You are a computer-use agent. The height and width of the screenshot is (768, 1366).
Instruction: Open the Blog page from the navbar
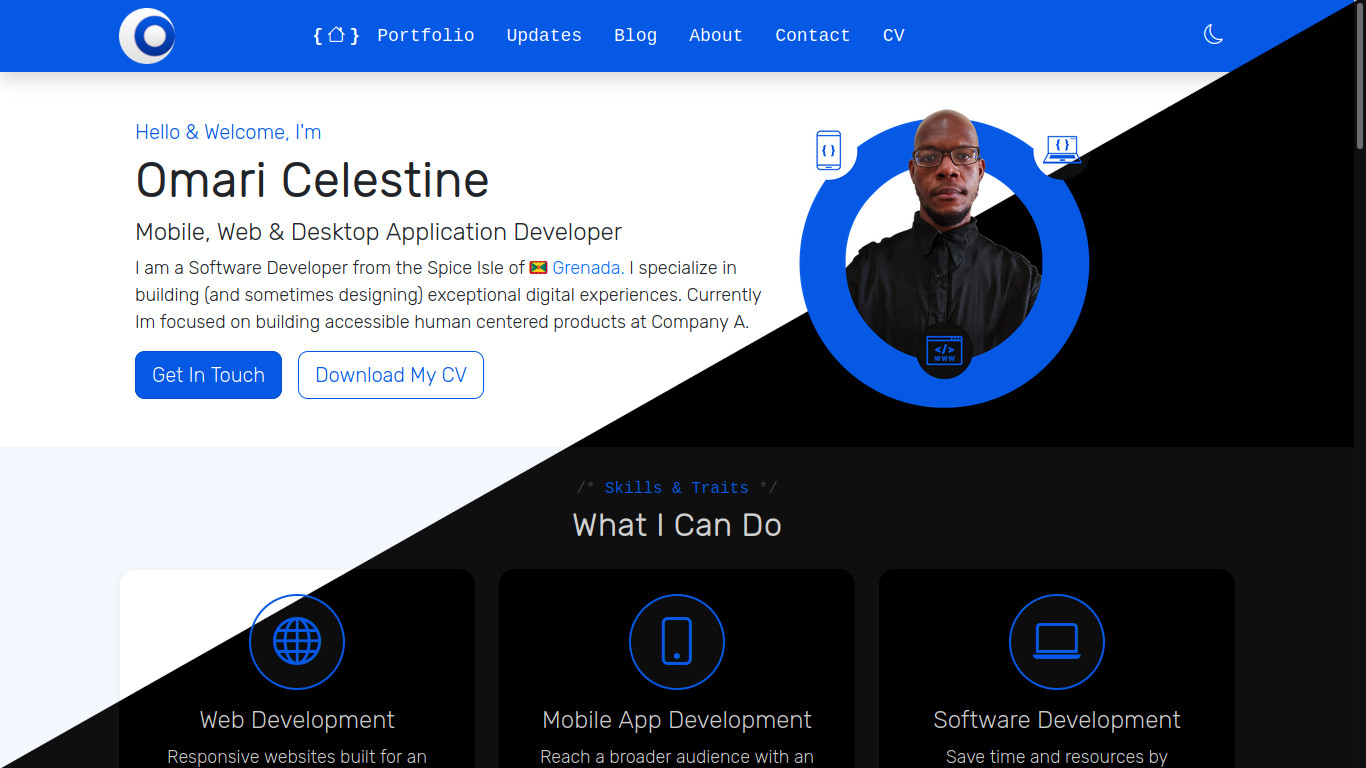tap(635, 35)
